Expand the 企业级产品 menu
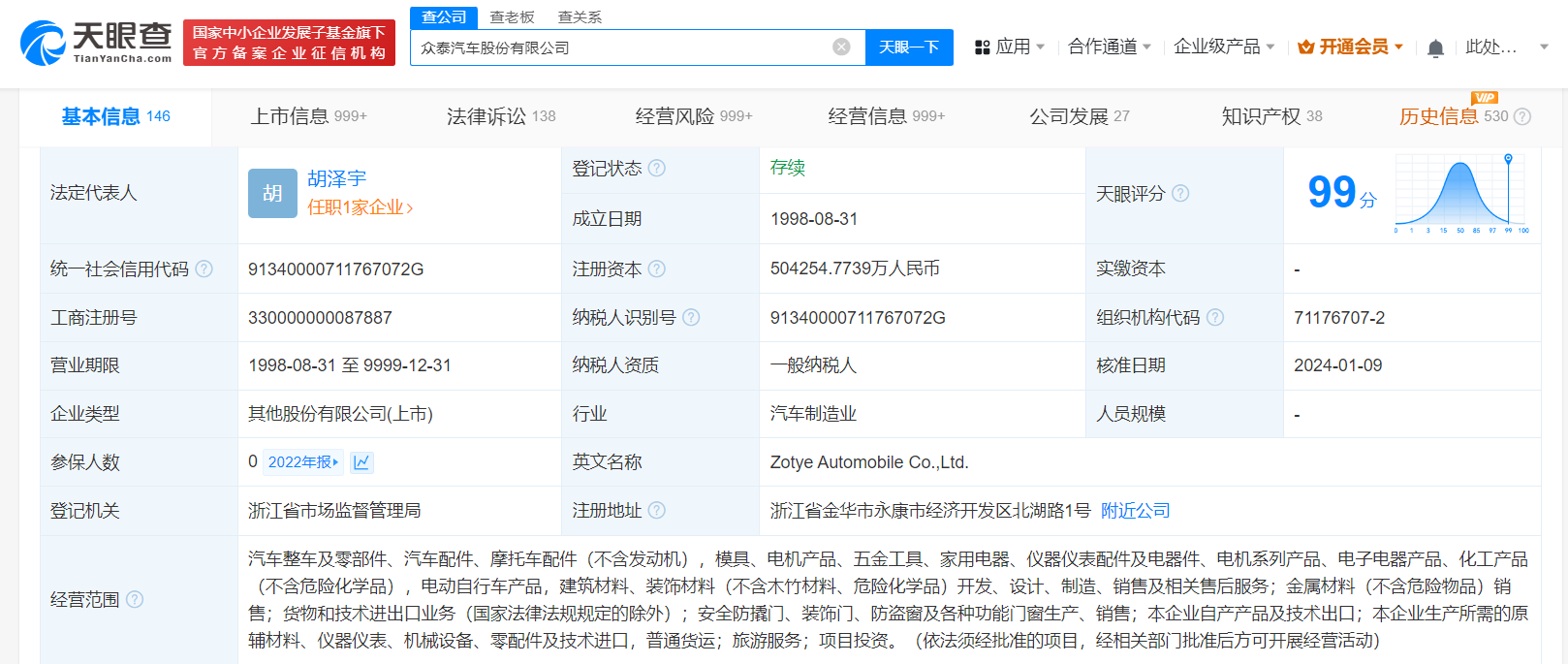 pos(1224,47)
